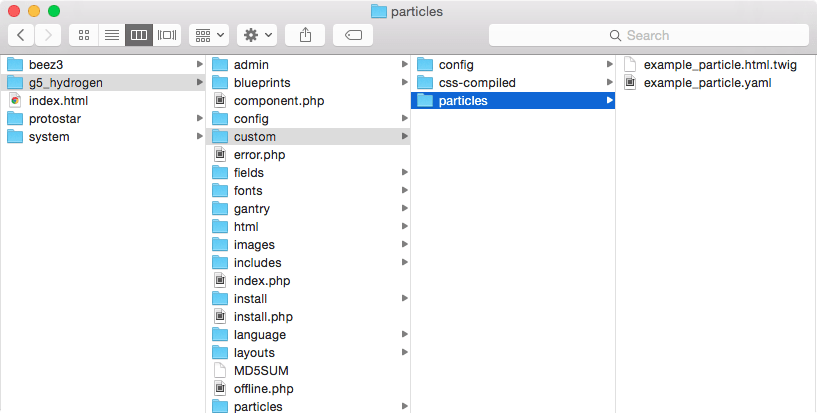Click the system folder icon
The image size is (817, 413).
(15, 136)
